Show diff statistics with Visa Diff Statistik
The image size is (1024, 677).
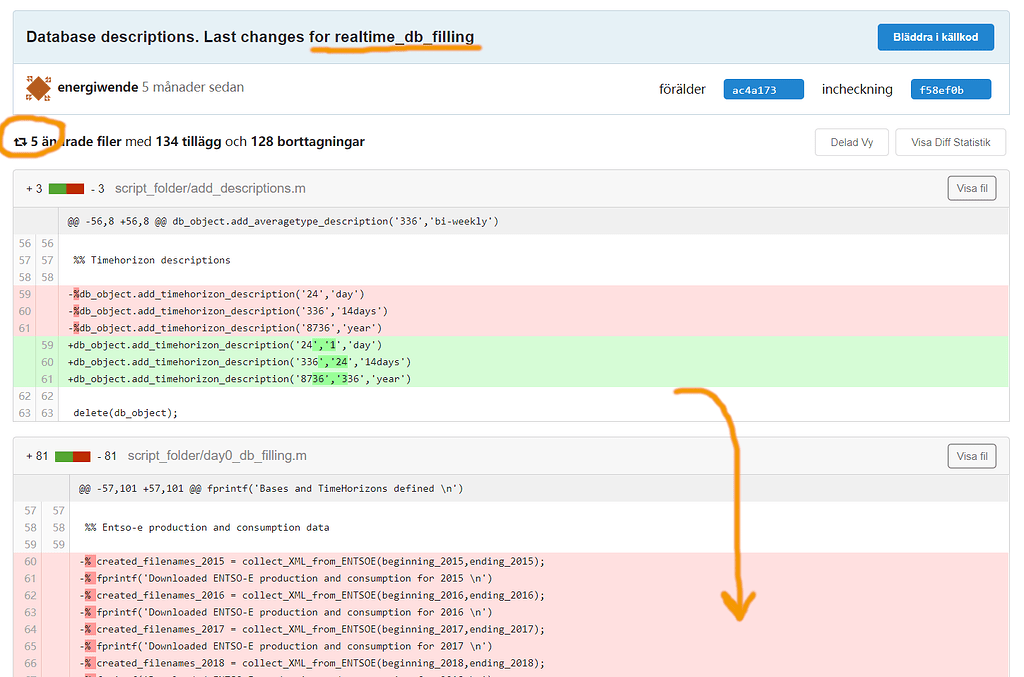(950, 142)
